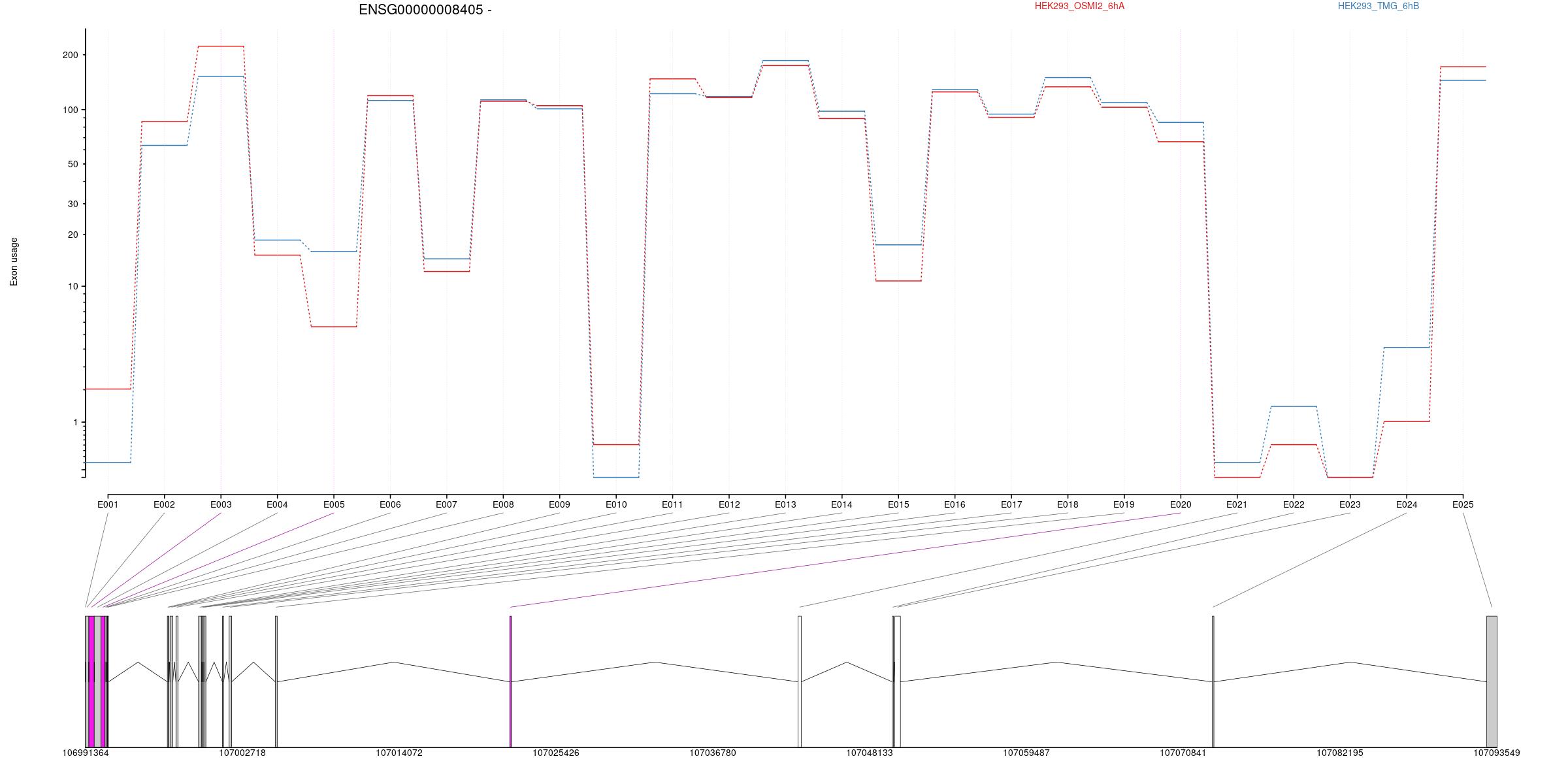Screen dimensions: 1568x784
Task: Click genomic coordinate 107036780
Action: 713,753
